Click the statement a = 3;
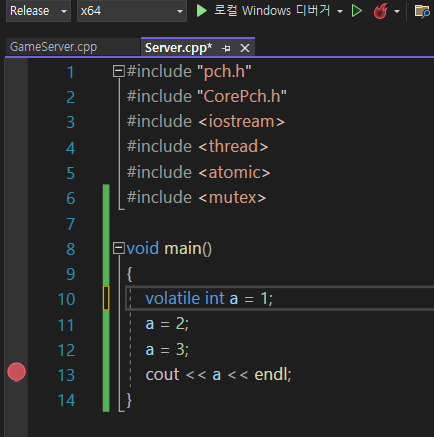This screenshot has width=434, height=437. pos(167,350)
